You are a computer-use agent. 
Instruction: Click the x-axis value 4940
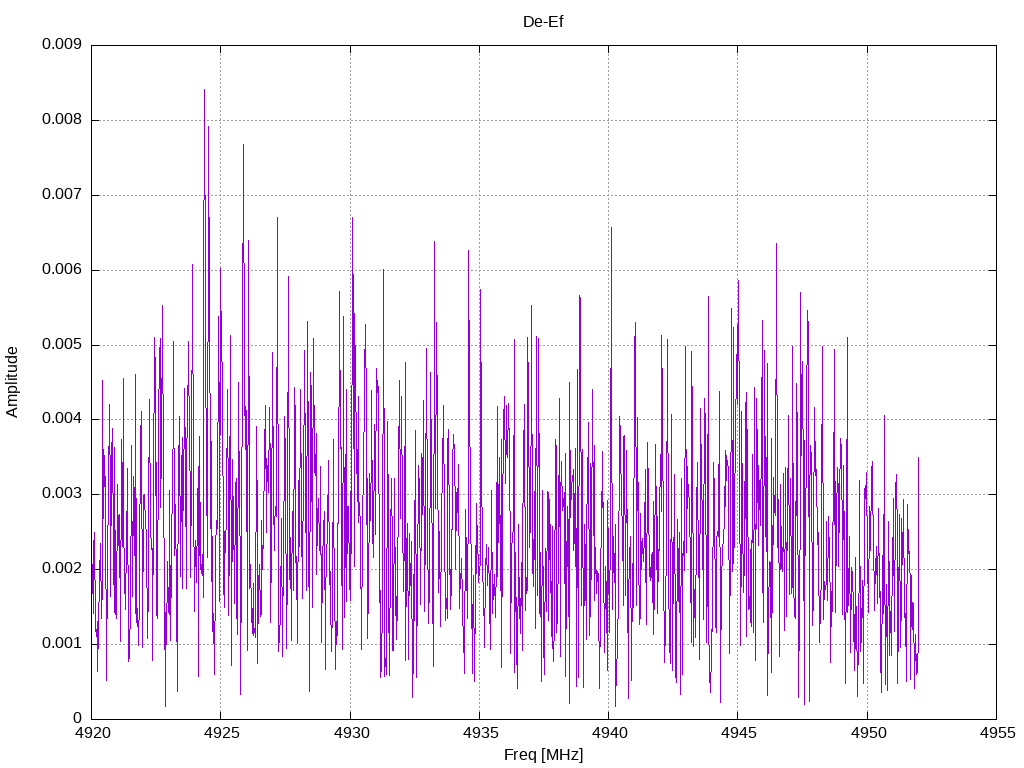[x=610, y=733]
